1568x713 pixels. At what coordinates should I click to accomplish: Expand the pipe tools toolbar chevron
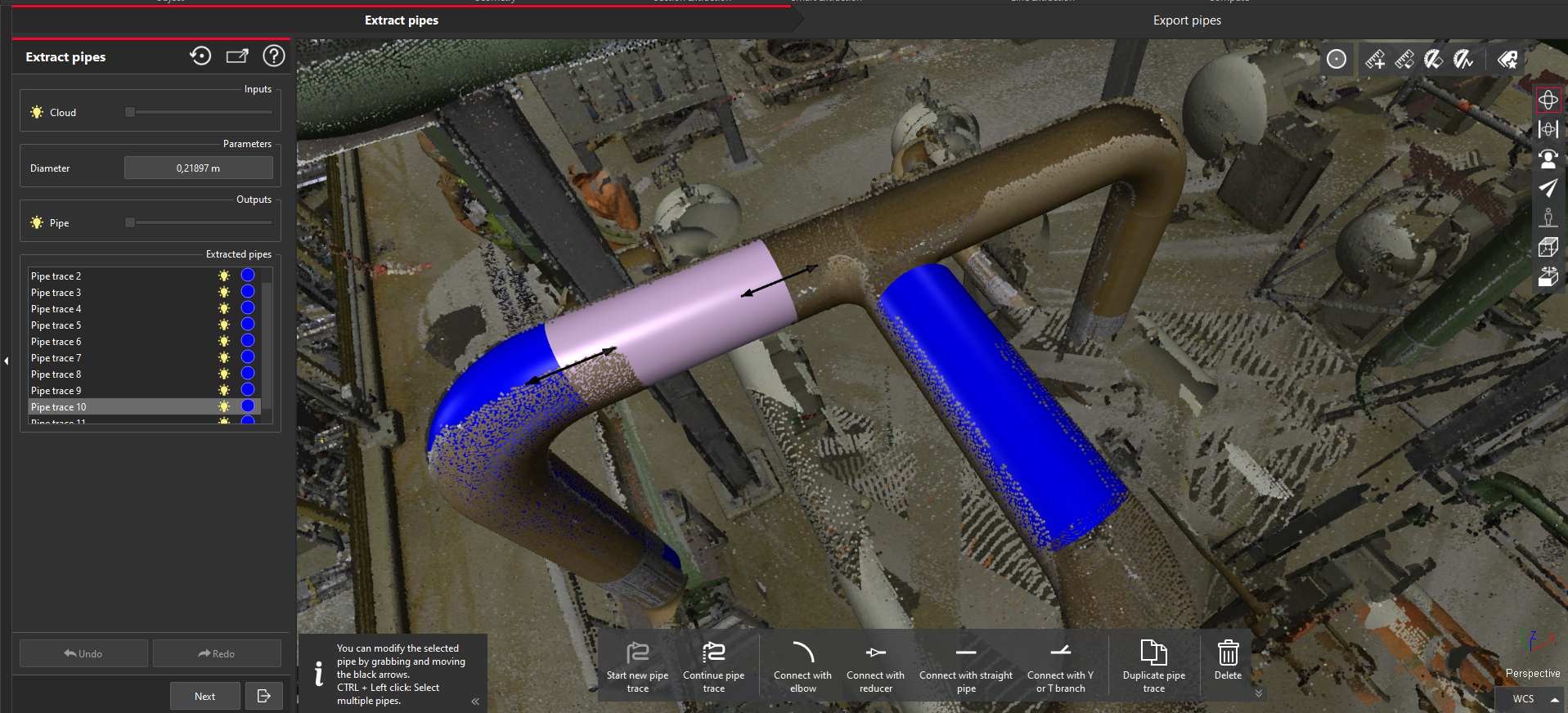pos(1259,693)
